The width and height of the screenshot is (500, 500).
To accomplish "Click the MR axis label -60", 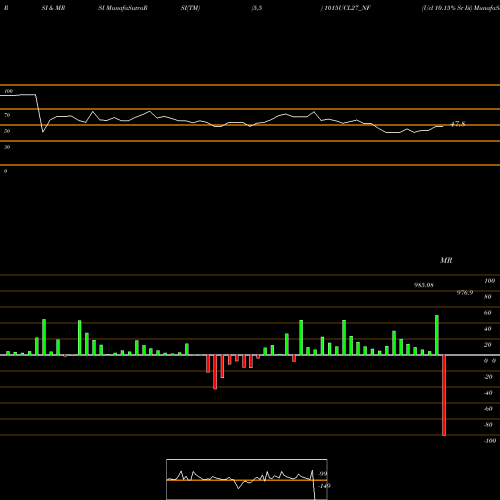I will (x=488, y=409).
